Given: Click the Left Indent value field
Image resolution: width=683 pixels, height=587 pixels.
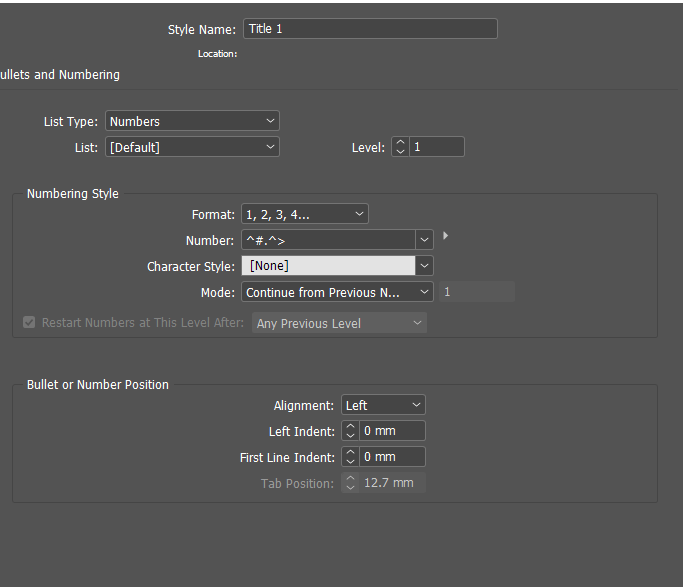Looking at the screenshot, I should (x=392, y=431).
